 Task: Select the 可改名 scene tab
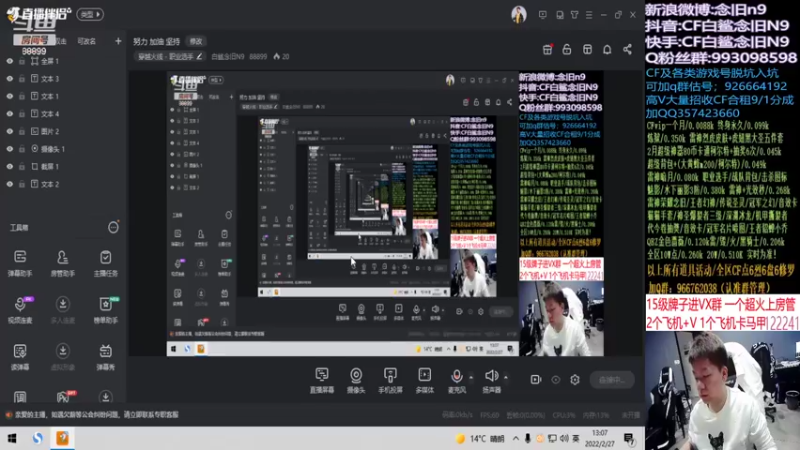[x=86, y=41]
